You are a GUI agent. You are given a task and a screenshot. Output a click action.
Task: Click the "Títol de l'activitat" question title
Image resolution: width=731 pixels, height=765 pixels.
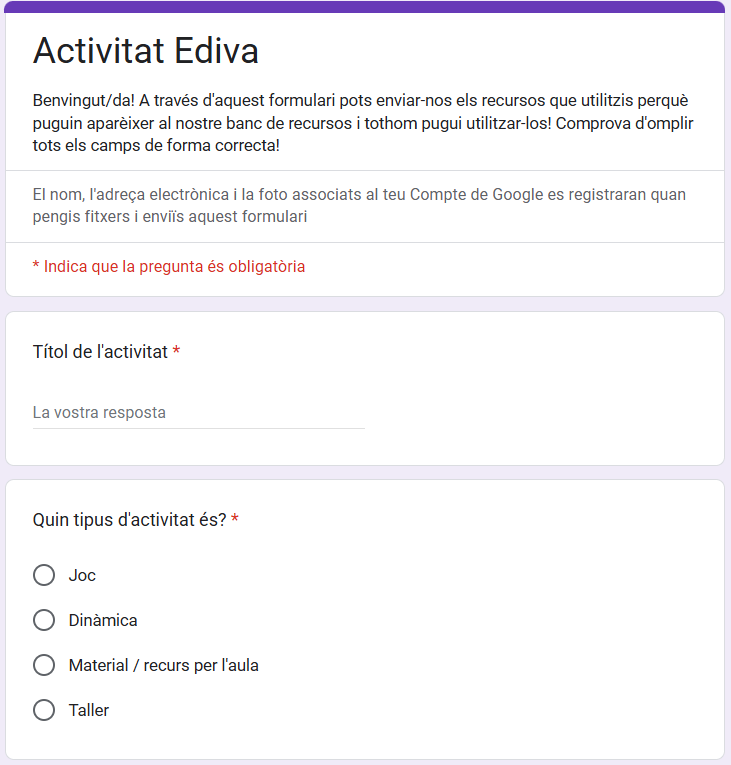100,352
